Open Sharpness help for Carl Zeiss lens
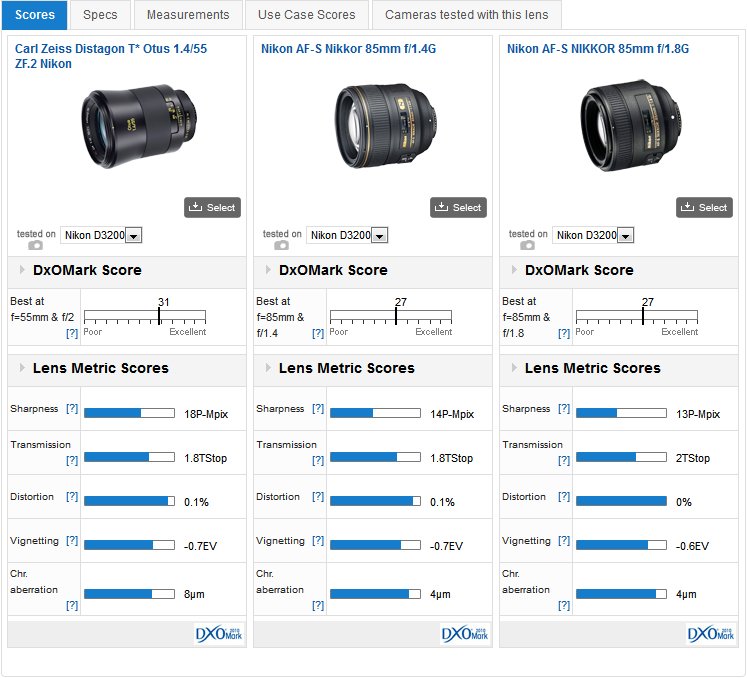747x678 pixels. [x=72, y=408]
